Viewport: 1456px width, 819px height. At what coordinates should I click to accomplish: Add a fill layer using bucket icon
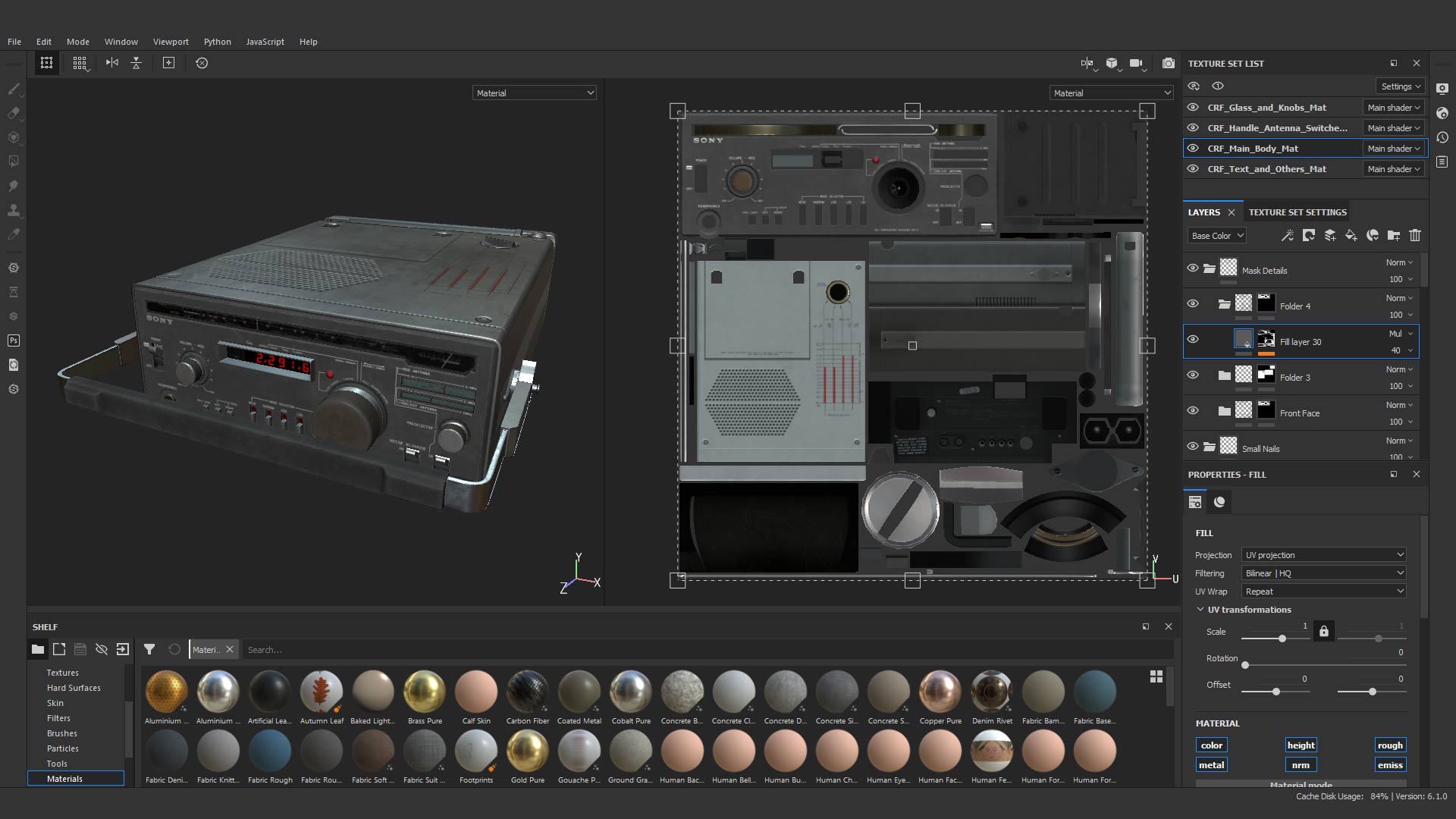click(1351, 236)
